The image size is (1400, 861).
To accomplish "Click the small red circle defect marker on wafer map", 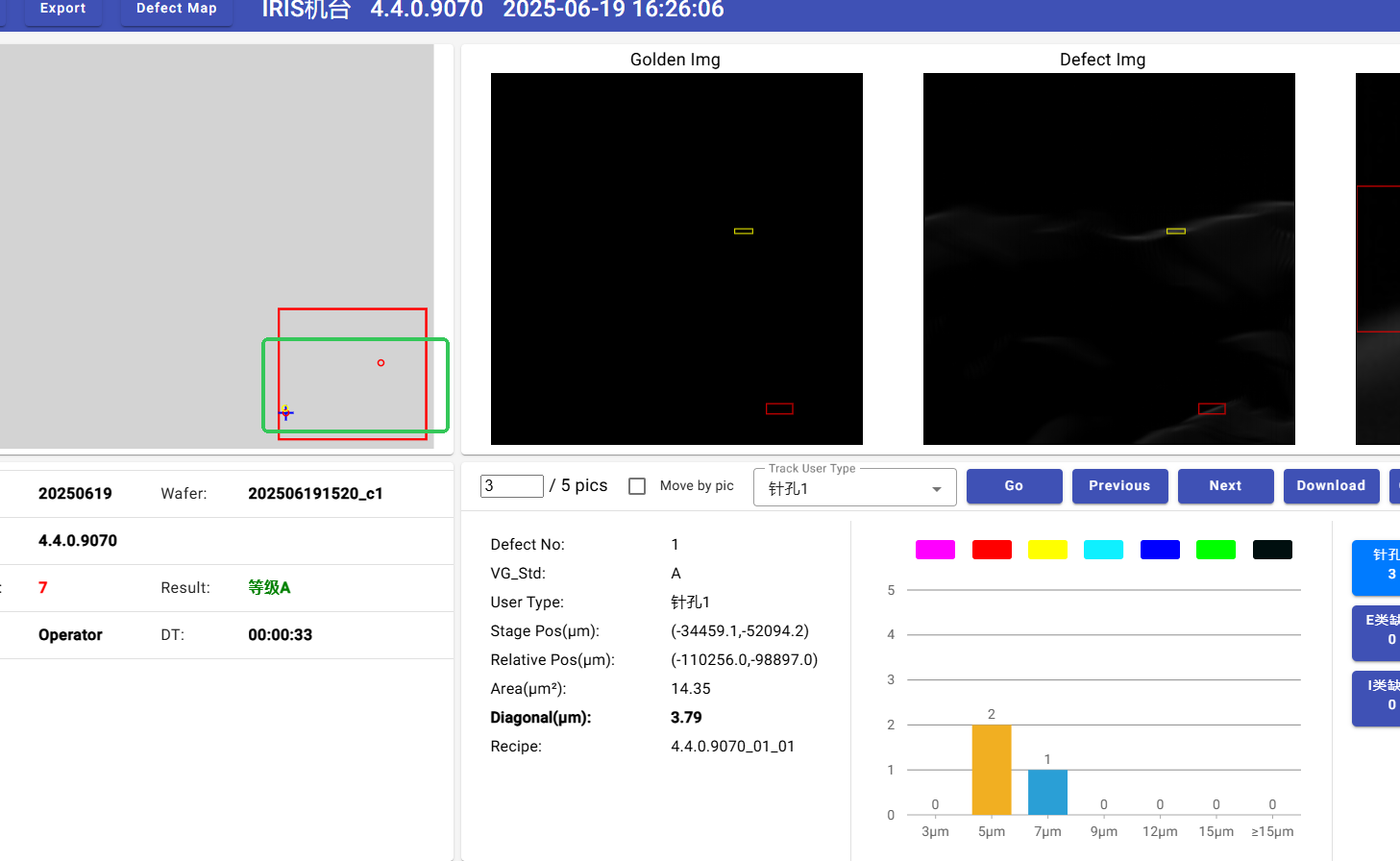I will click(x=381, y=362).
